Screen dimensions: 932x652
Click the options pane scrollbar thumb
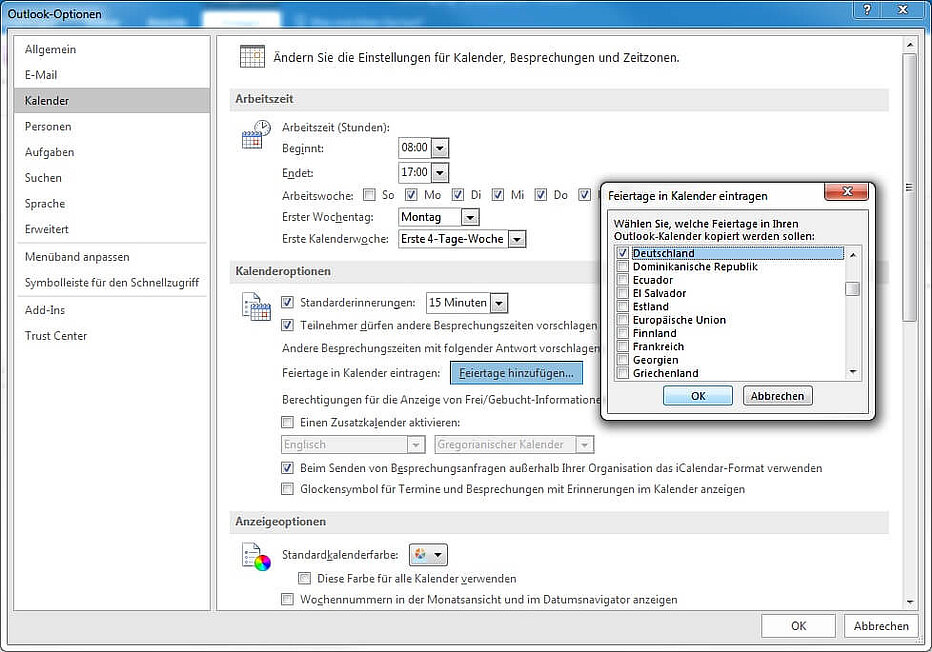[909, 188]
